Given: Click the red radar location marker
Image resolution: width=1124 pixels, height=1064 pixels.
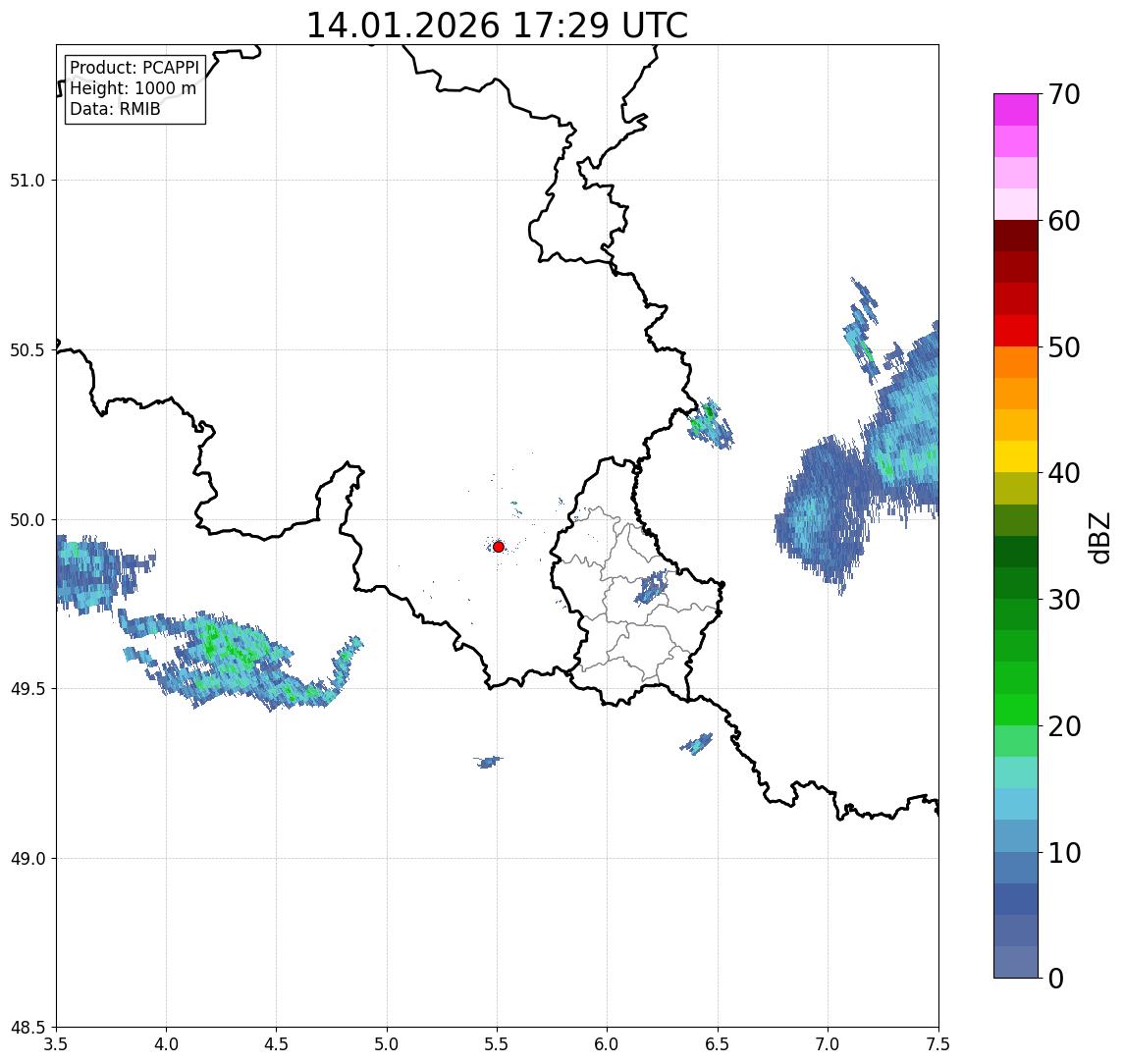Looking at the screenshot, I should click(499, 547).
